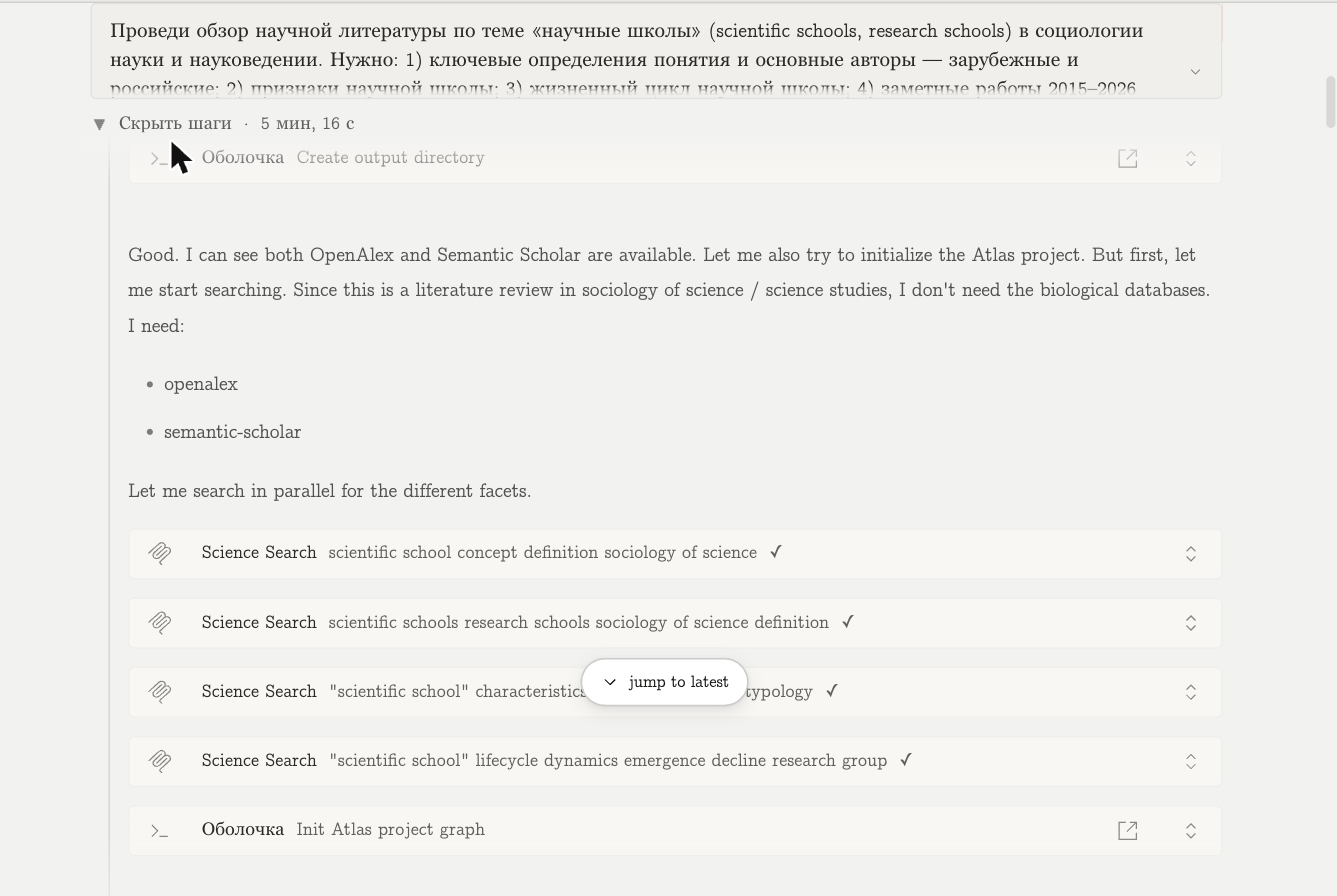1337x896 pixels.
Task: Click the openalex bullet item
Action: point(201,384)
